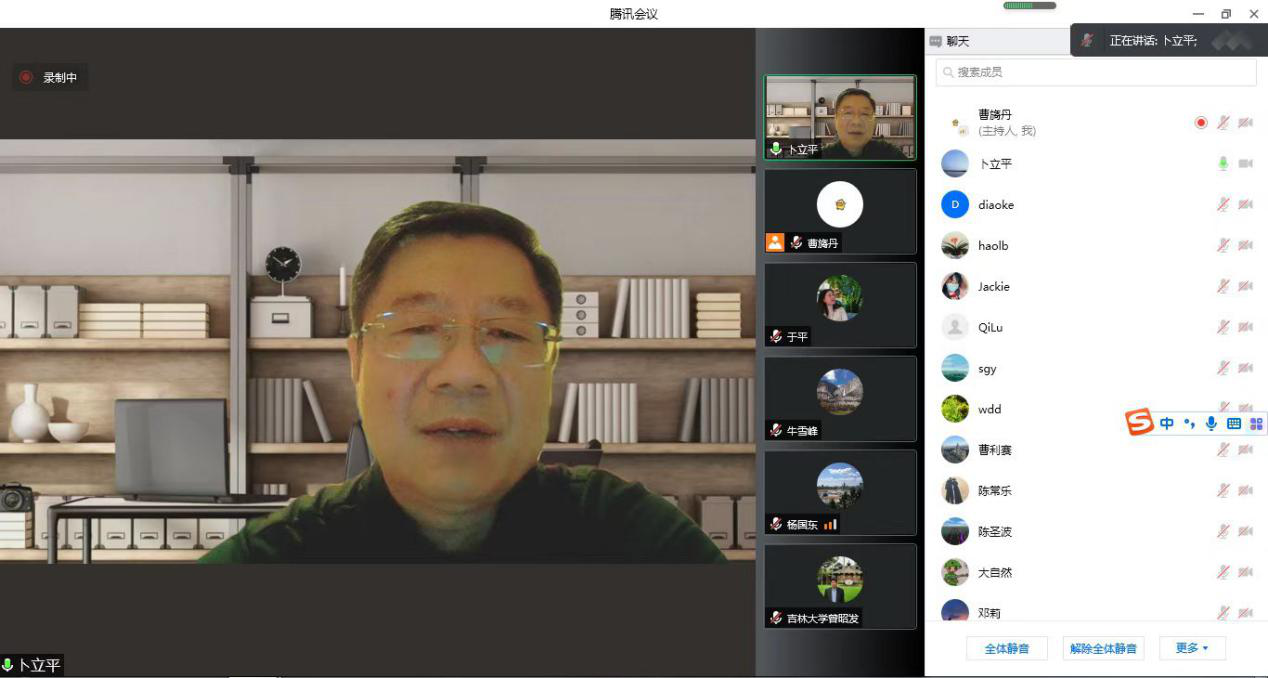Open the 聊天 chat tab
Viewport: 1268px width, 678px height.
(950, 42)
